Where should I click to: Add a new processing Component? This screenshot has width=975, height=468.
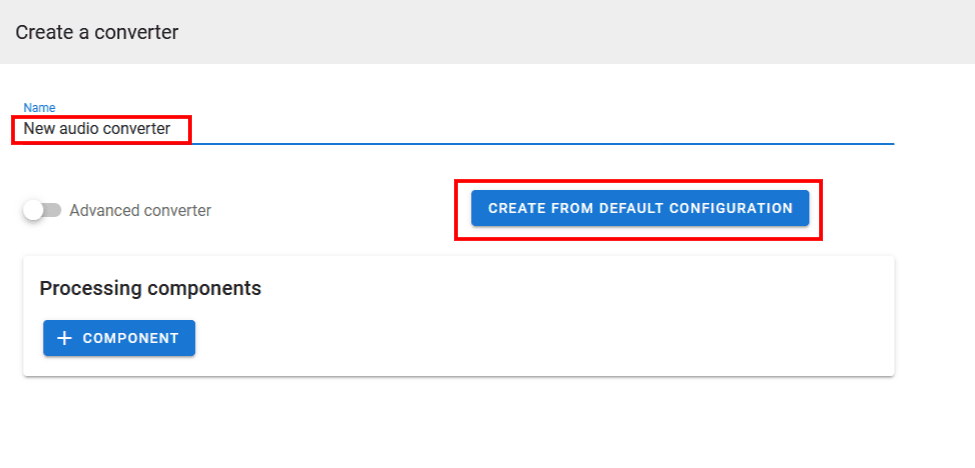tap(119, 338)
